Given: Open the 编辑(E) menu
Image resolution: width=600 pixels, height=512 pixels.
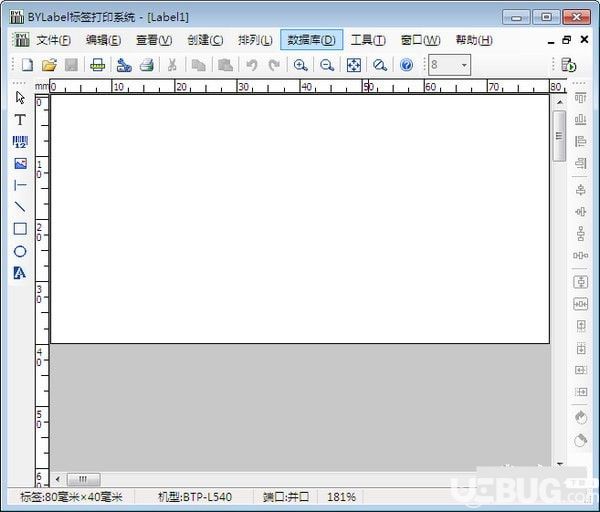Looking at the screenshot, I should coord(103,40).
